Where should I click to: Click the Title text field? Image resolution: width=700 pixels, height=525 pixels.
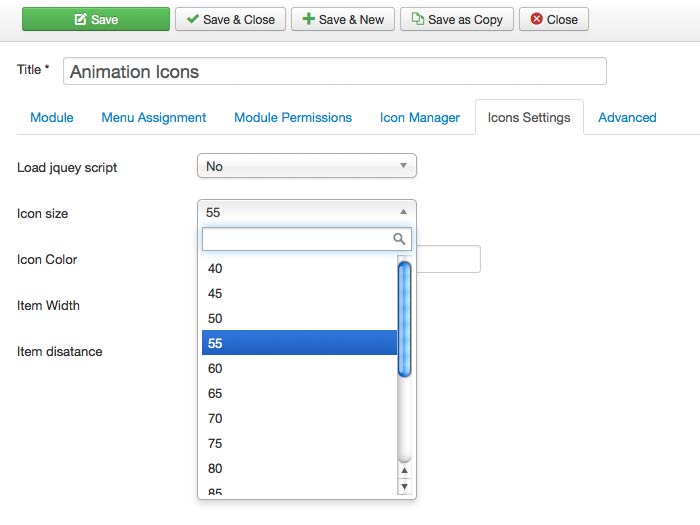[x=335, y=72]
